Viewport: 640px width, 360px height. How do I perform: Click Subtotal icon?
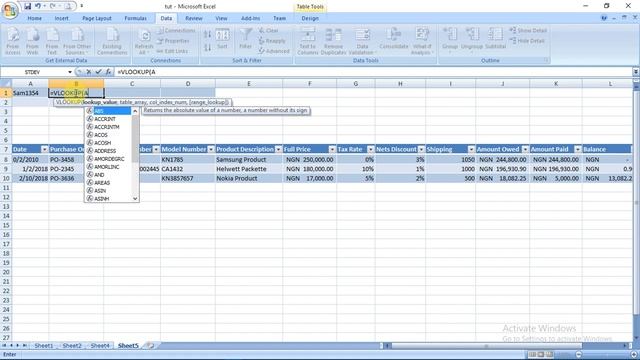click(x=496, y=40)
